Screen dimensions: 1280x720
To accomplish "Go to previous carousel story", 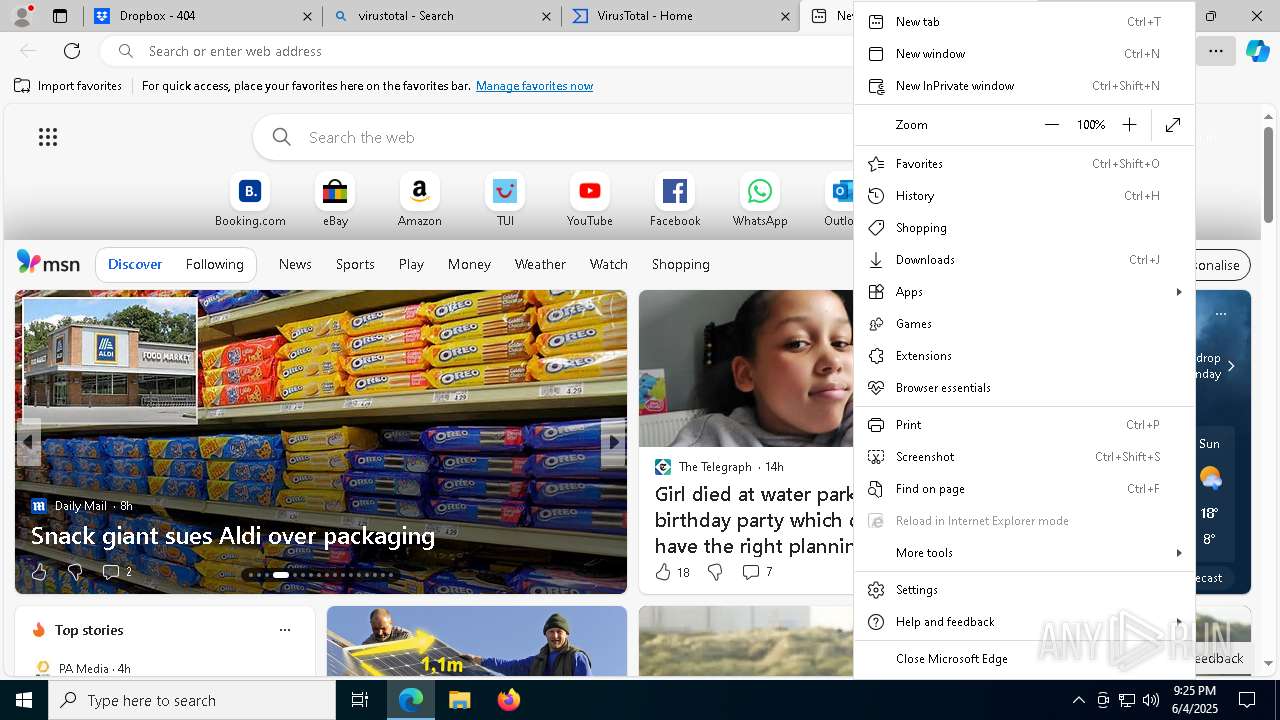I will (x=28, y=441).
